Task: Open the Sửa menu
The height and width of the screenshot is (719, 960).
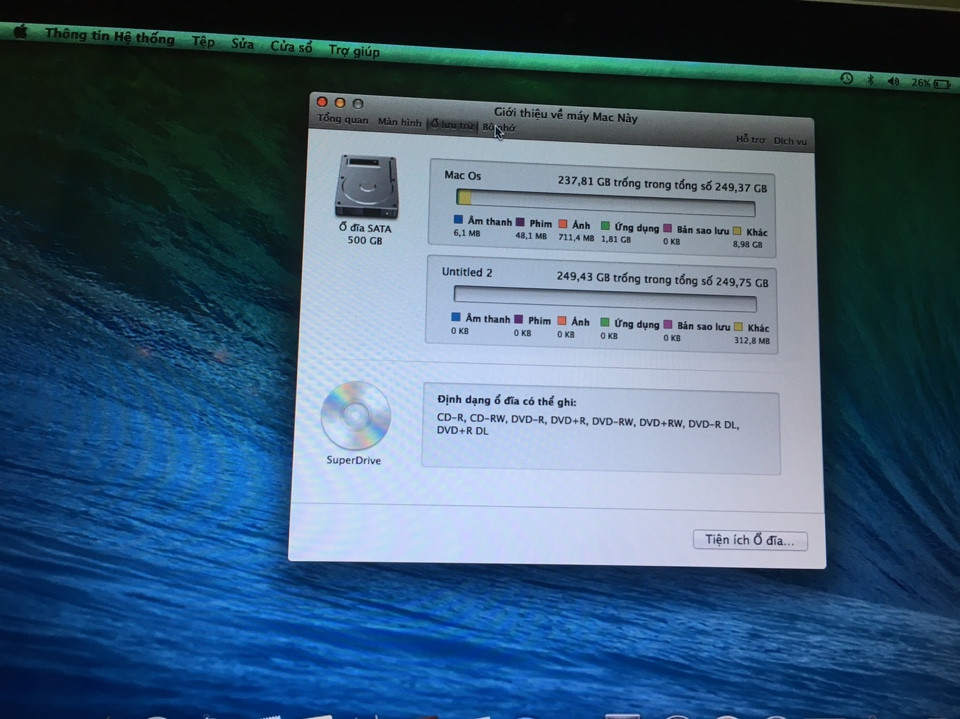Action: pyautogui.click(x=242, y=44)
